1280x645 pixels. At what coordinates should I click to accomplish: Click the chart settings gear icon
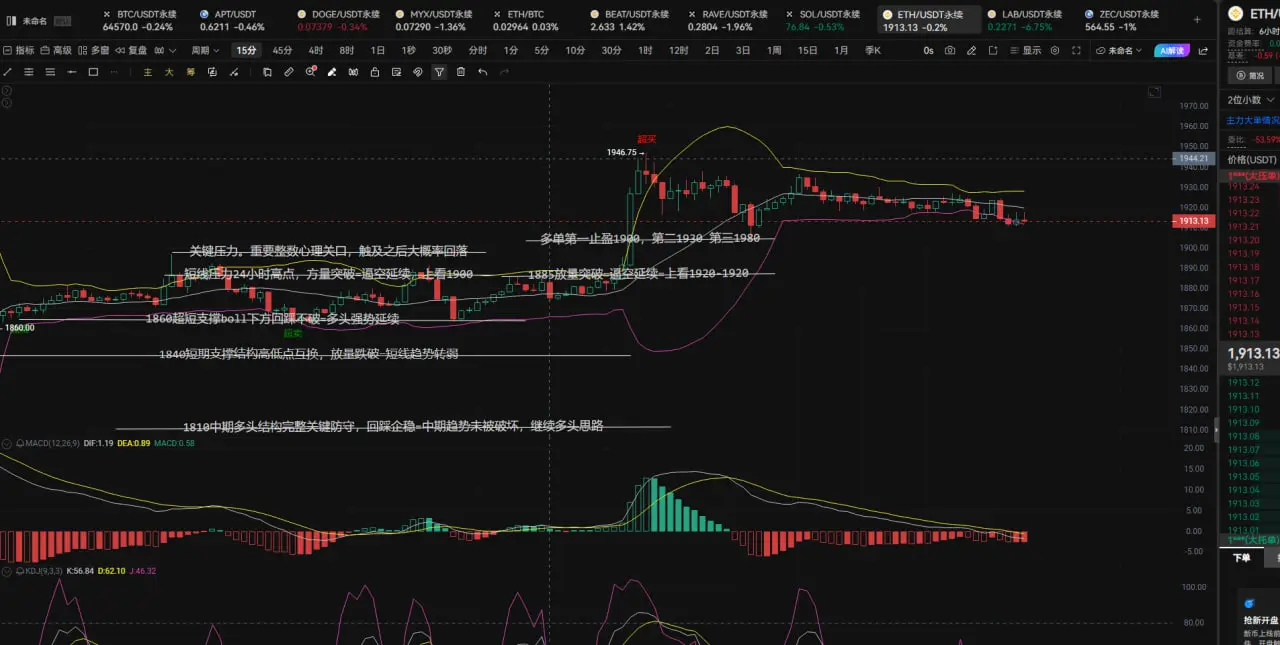coord(1054,50)
